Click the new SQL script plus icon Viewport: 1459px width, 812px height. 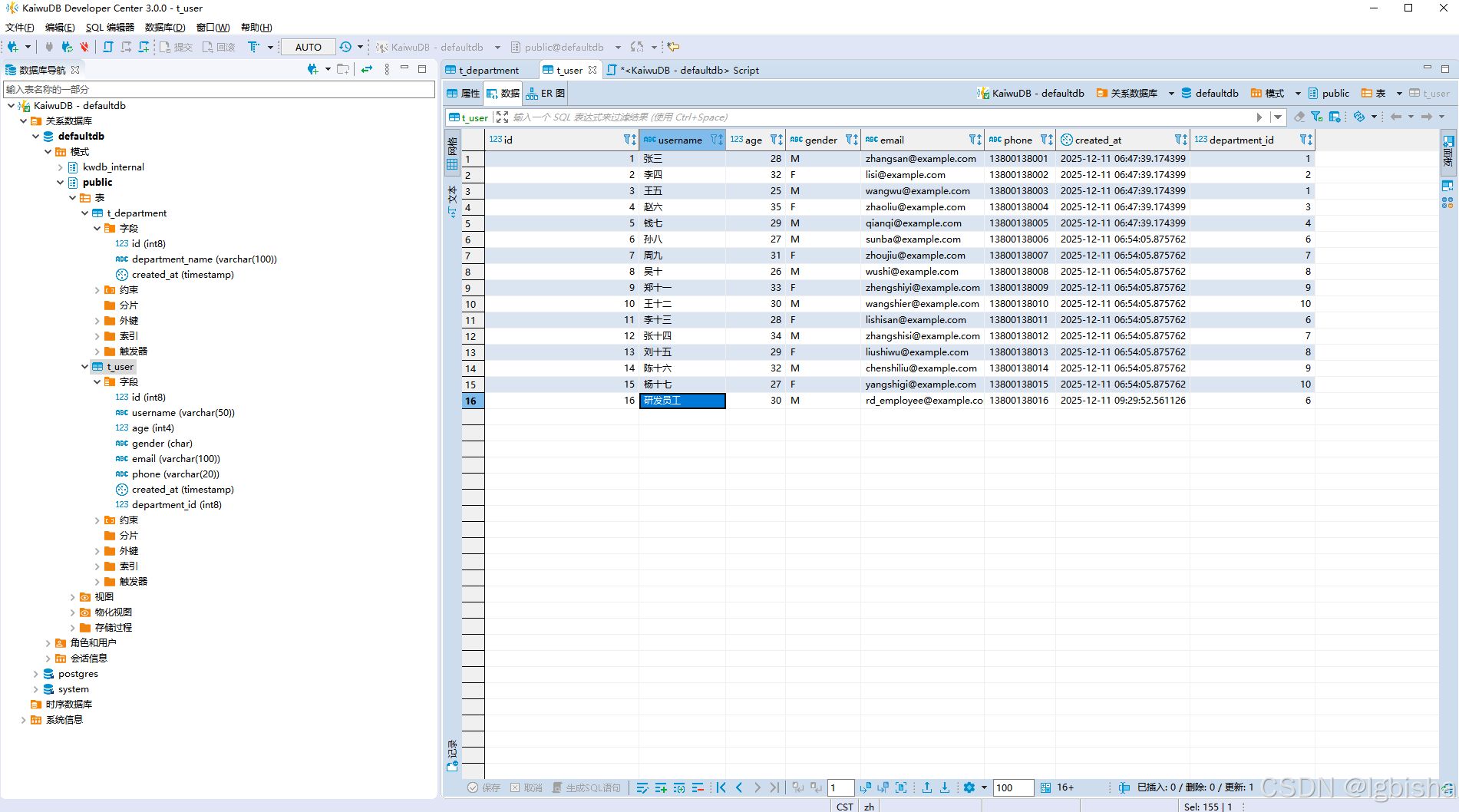coord(144,47)
